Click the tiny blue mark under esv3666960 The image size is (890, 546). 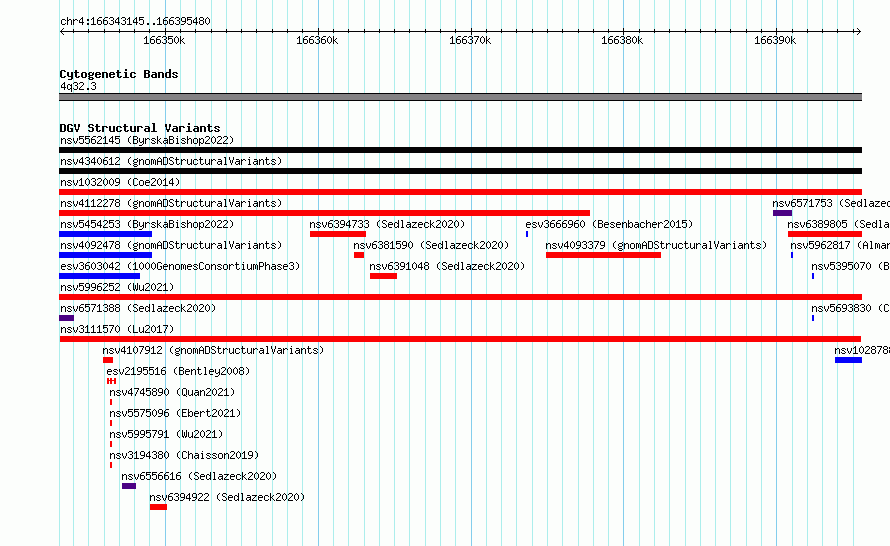click(x=527, y=234)
